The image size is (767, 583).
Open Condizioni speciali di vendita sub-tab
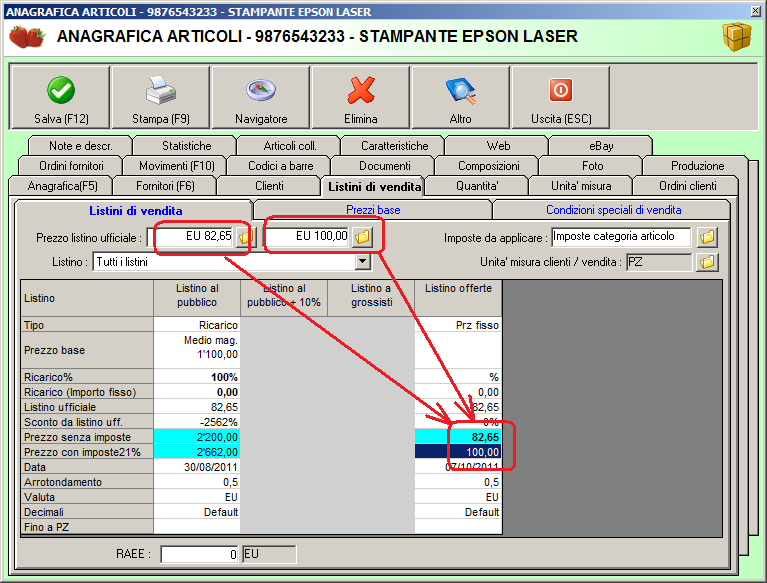[x=613, y=210]
